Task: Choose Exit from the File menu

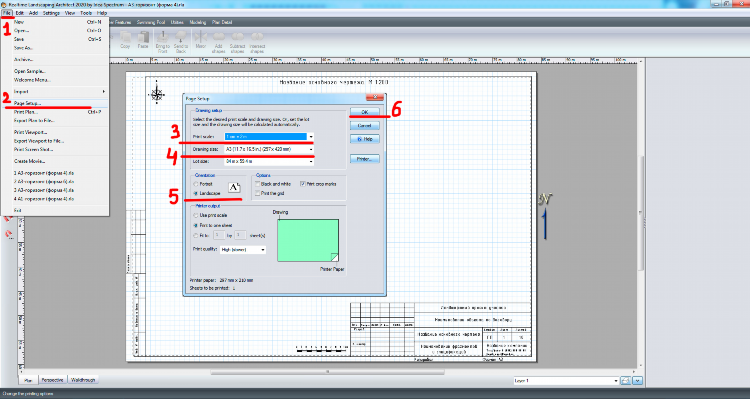Action: pos(55,211)
